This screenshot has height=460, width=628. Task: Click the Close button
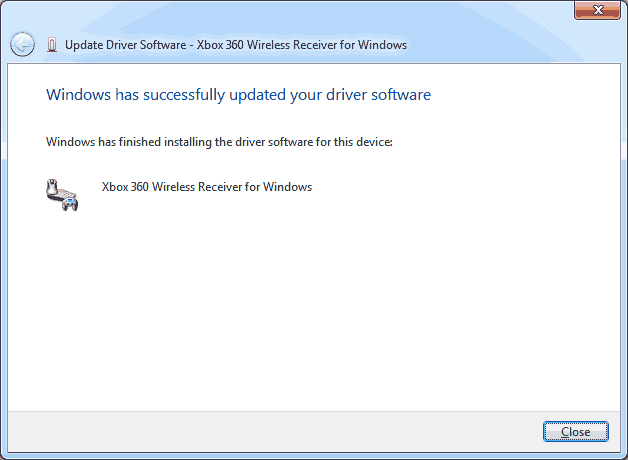(576, 432)
